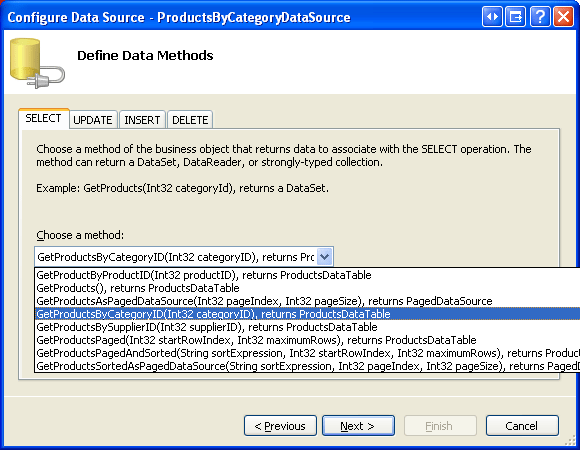This screenshot has width=580, height=450.
Task: Click the Next > button
Action: (358, 426)
